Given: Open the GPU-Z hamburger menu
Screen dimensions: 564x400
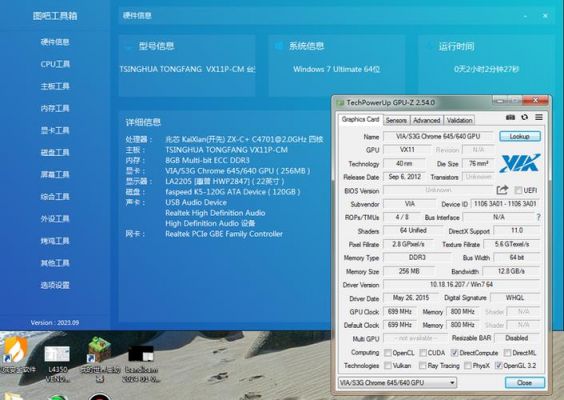Looking at the screenshot, I should pos(538,117).
